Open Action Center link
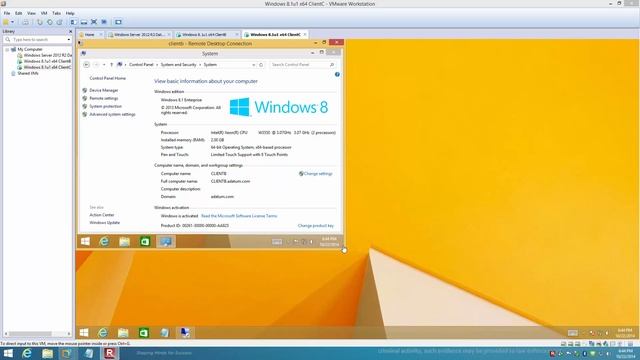Image resolution: width=640 pixels, height=360 pixels. 102,215
